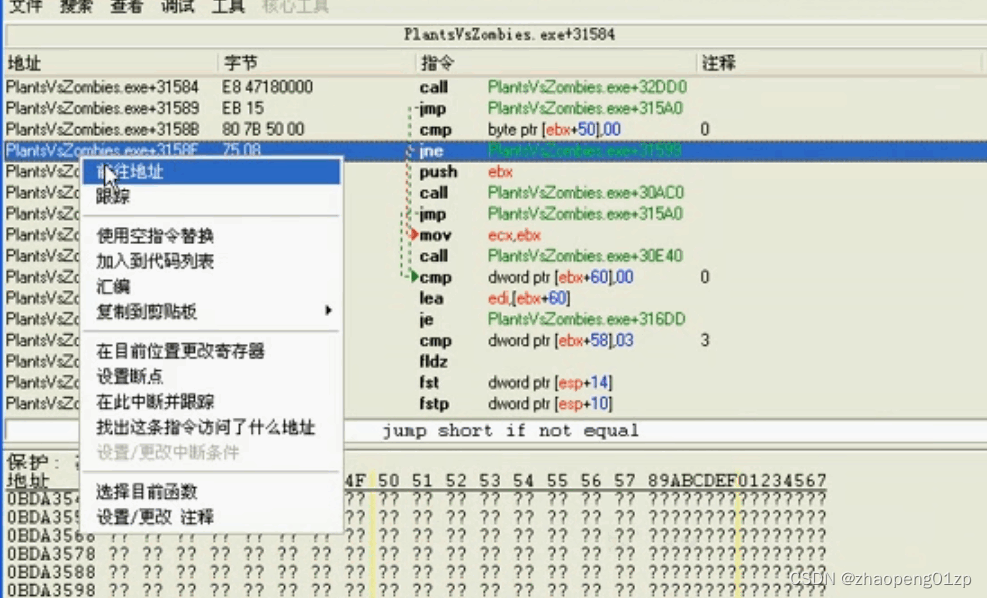Screen dimensions: 987x598
Task: Choose 前往地址 in the context menu
Action: (211, 172)
